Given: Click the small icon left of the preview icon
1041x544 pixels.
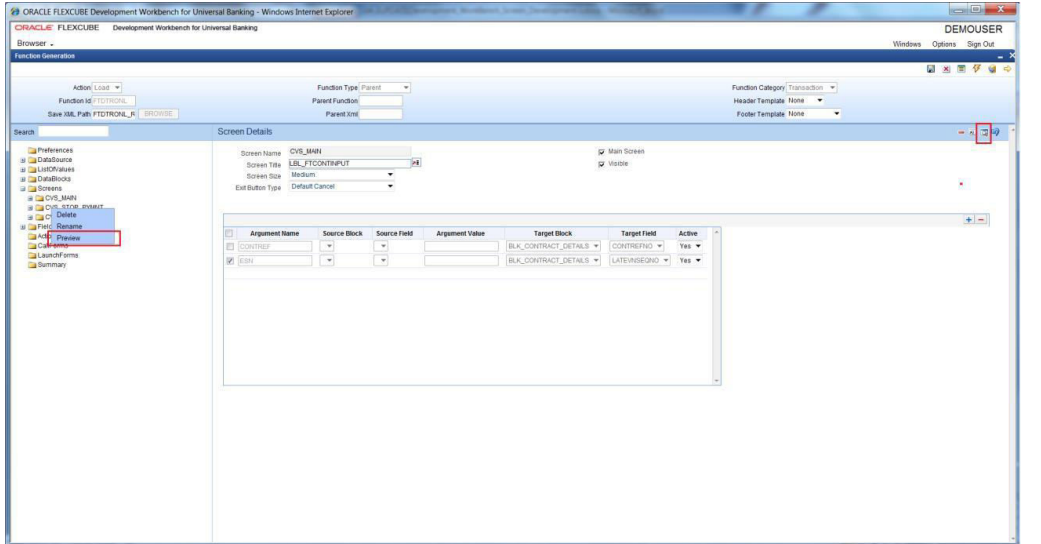Looking at the screenshot, I should (x=972, y=133).
